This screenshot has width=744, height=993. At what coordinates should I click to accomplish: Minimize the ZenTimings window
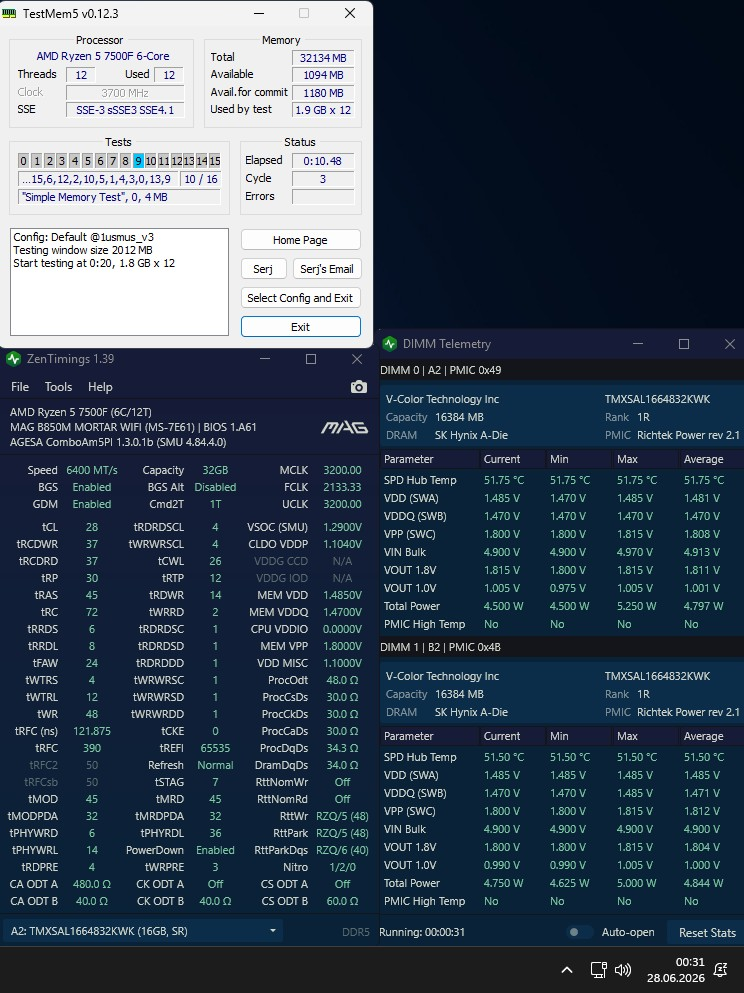[x=265, y=359]
